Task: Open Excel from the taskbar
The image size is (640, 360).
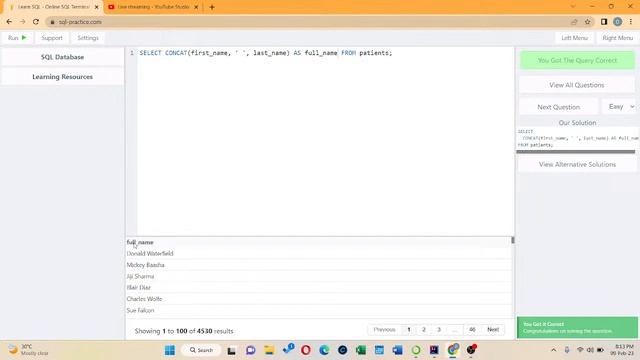Action: pyautogui.click(x=361, y=350)
